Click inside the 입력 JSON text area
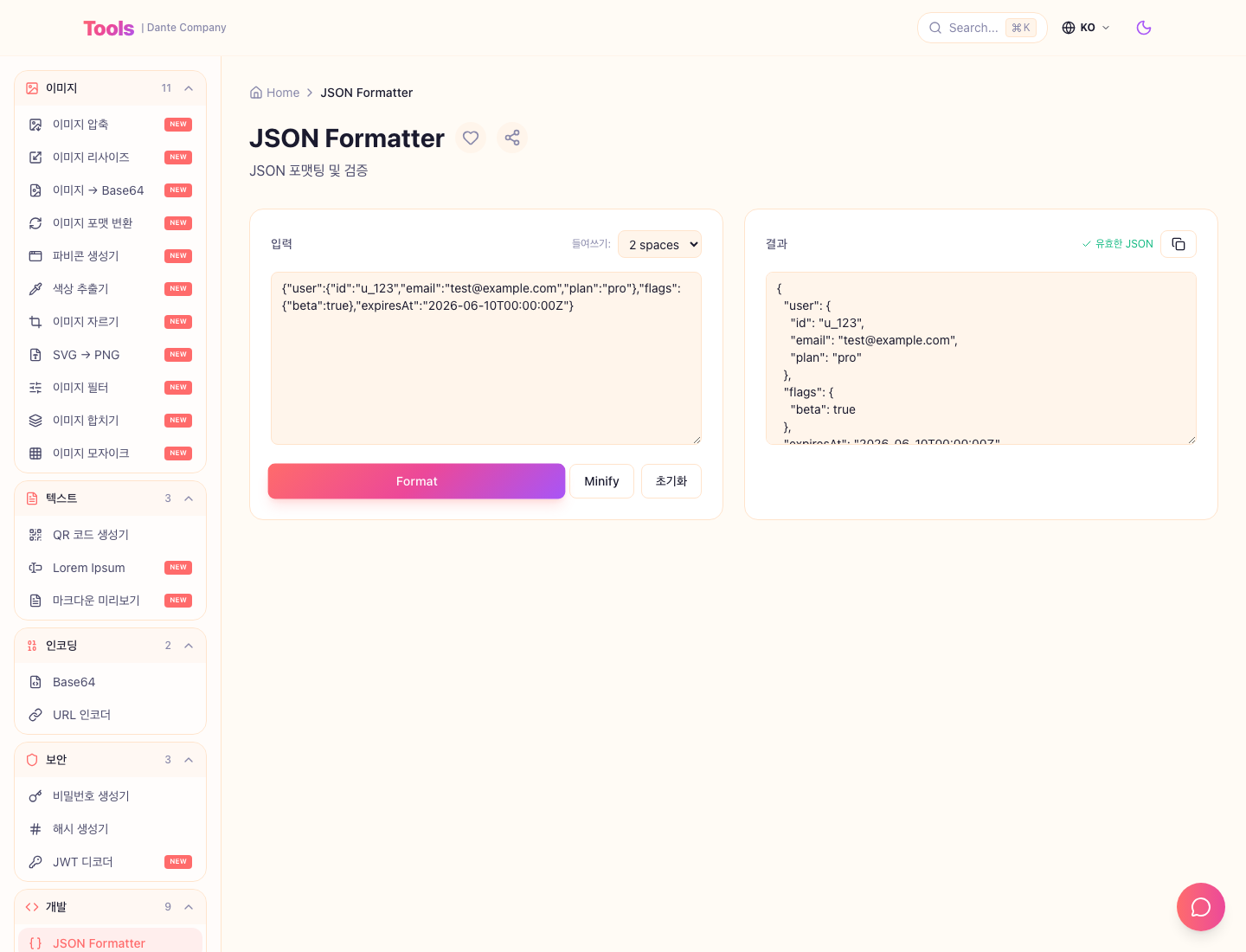The image size is (1246, 952). (x=486, y=358)
